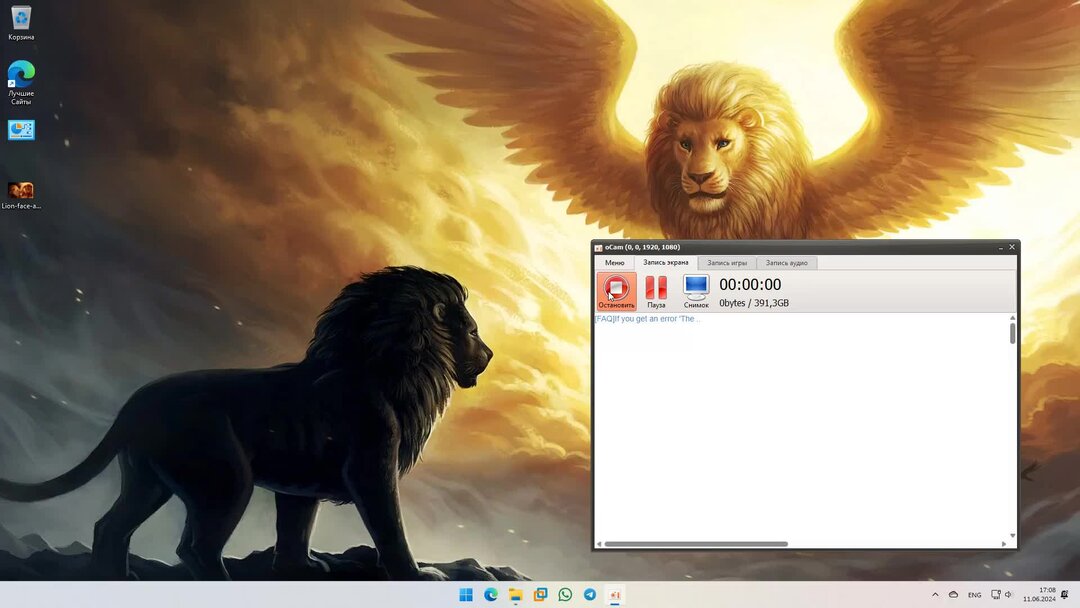Open the Меню tab in oCam

click(614, 263)
